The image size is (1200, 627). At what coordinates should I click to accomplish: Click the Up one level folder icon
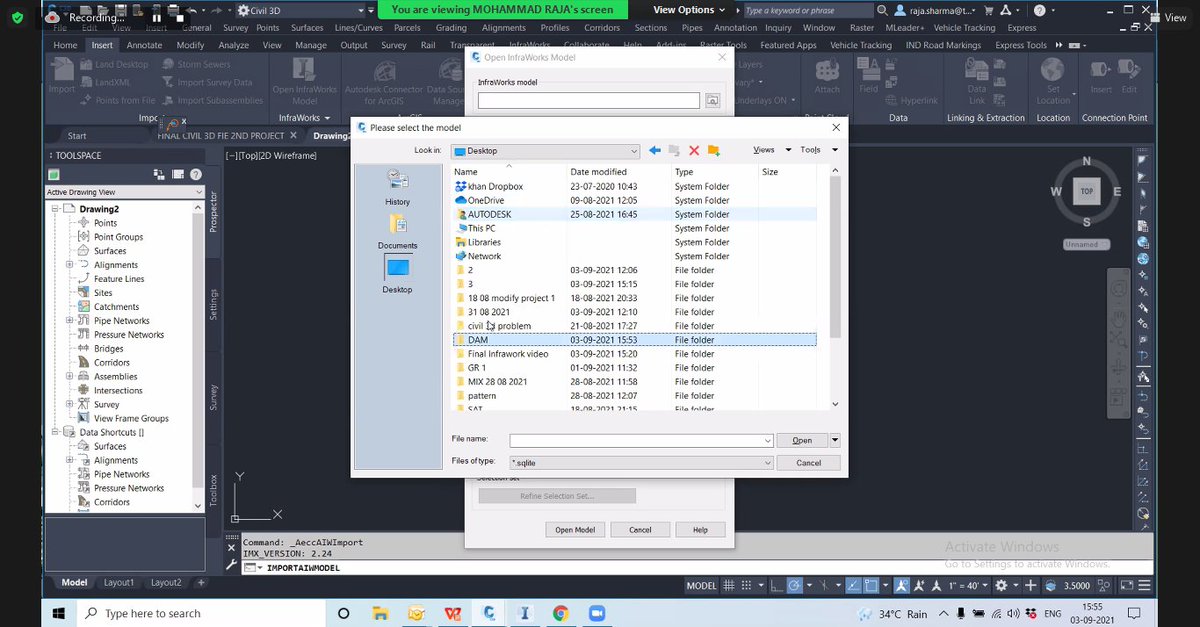point(674,150)
